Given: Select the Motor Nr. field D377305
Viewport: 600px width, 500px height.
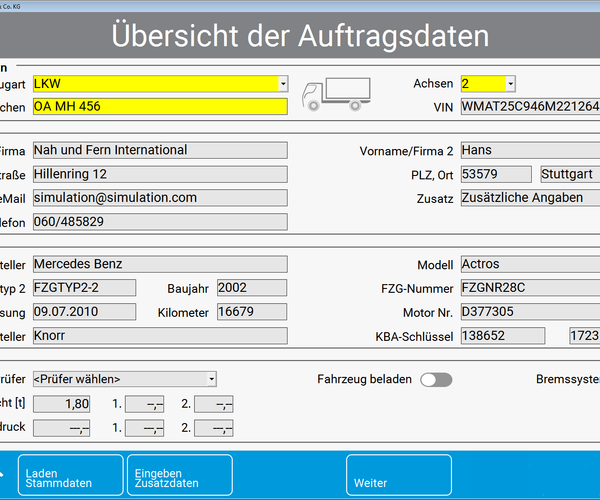Looking at the screenshot, I should pos(530,312).
